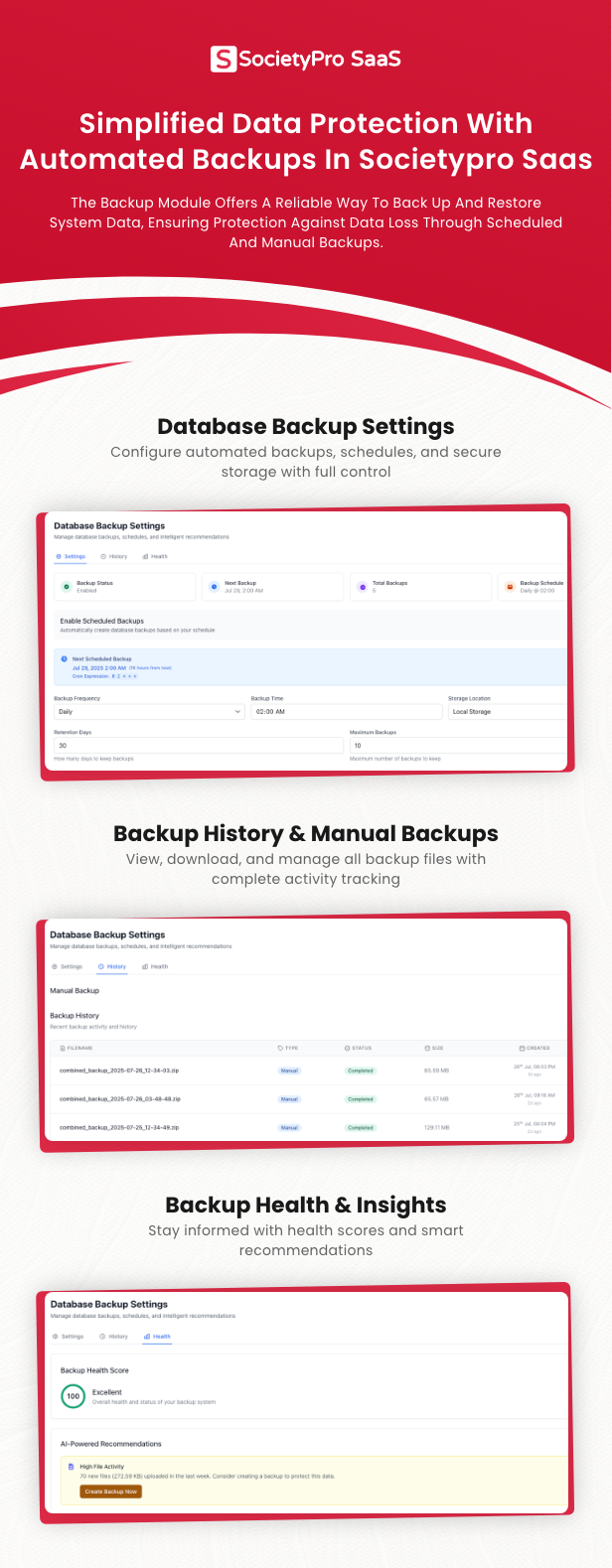Click the Retention Days field showing 30

point(199,745)
